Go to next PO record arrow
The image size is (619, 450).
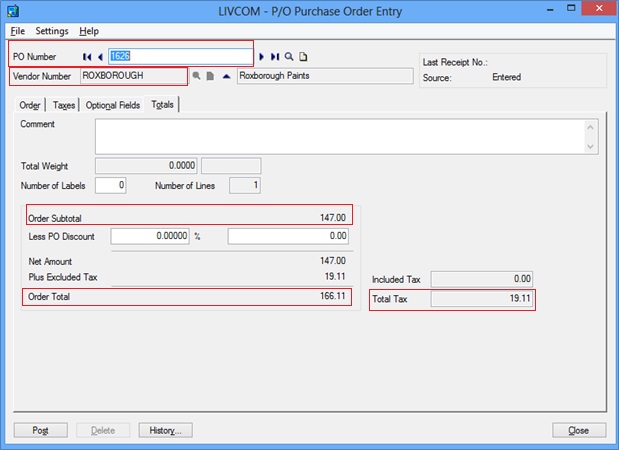click(x=261, y=57)
